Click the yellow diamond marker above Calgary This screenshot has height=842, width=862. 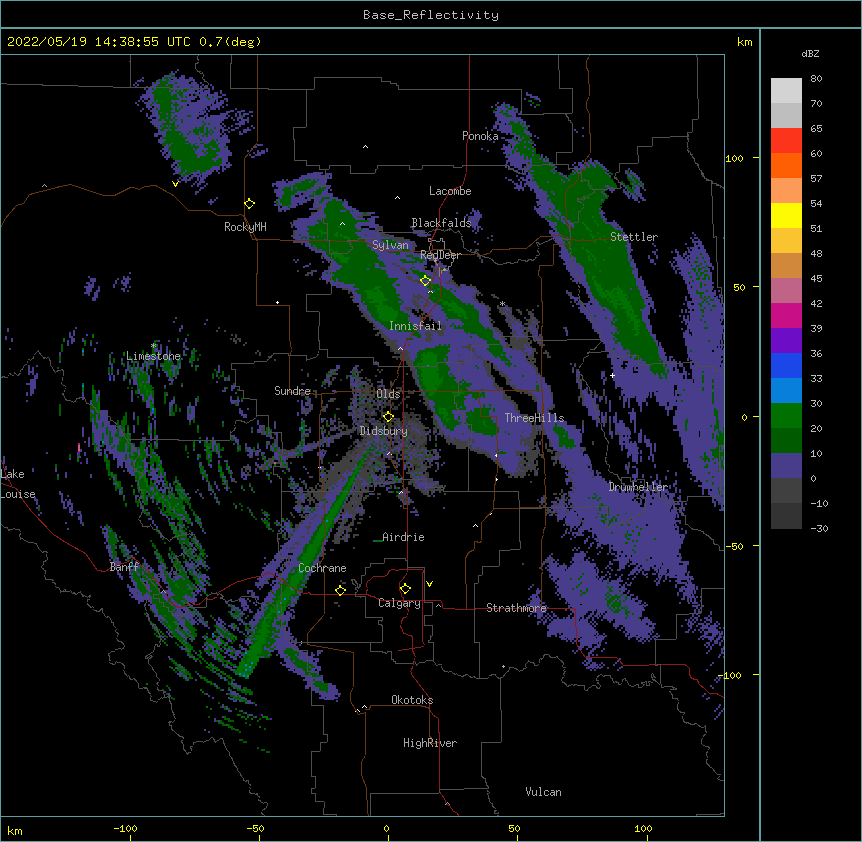(x=405, y=589)
